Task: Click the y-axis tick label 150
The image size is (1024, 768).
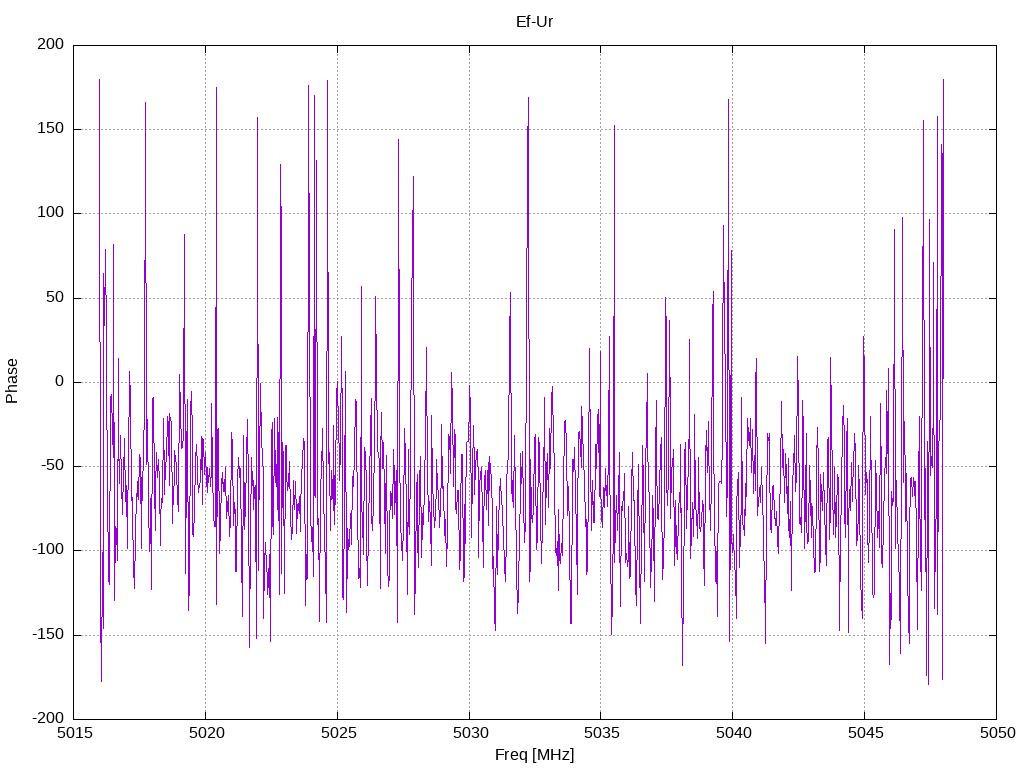Action: (51, 128)
